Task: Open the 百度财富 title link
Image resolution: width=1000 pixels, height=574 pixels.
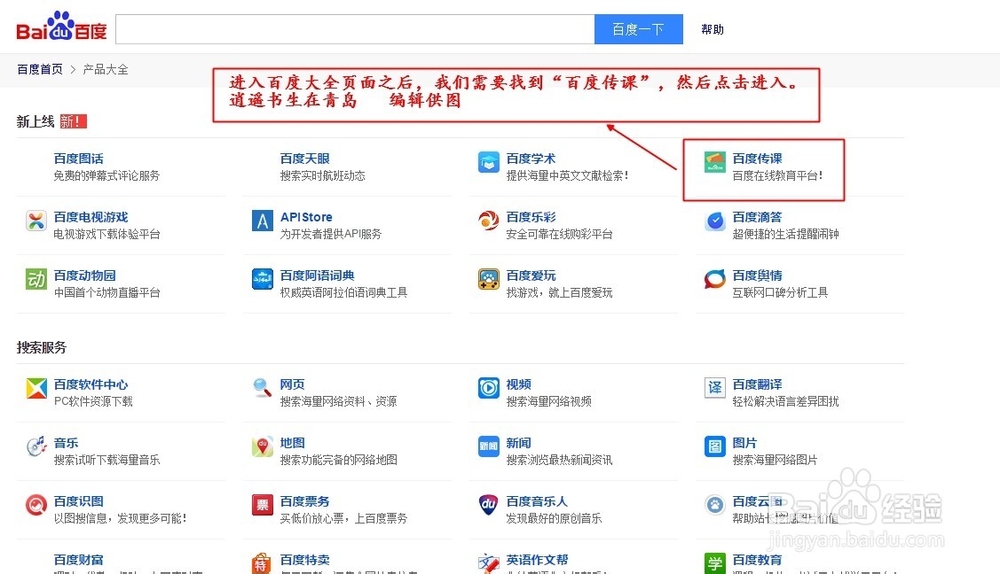Action: click(x=78, y=559)
